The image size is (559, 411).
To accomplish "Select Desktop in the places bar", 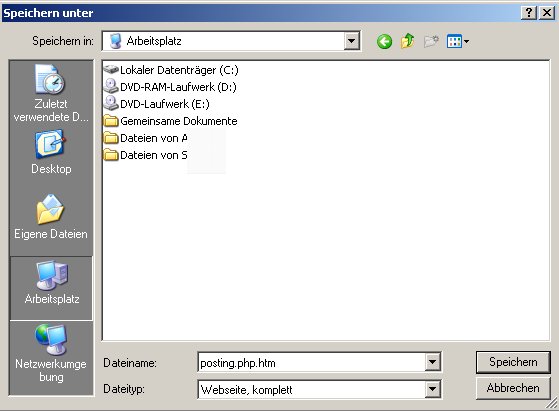I will (x=51, y=152).
